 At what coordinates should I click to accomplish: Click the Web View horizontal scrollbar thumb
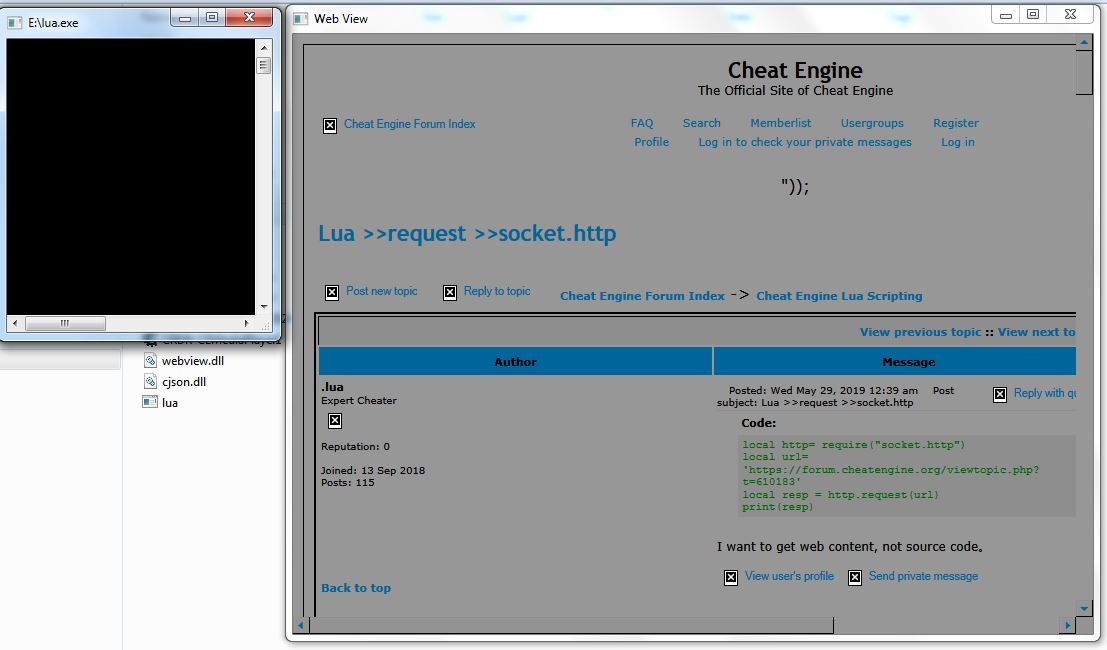coord(571,625)
